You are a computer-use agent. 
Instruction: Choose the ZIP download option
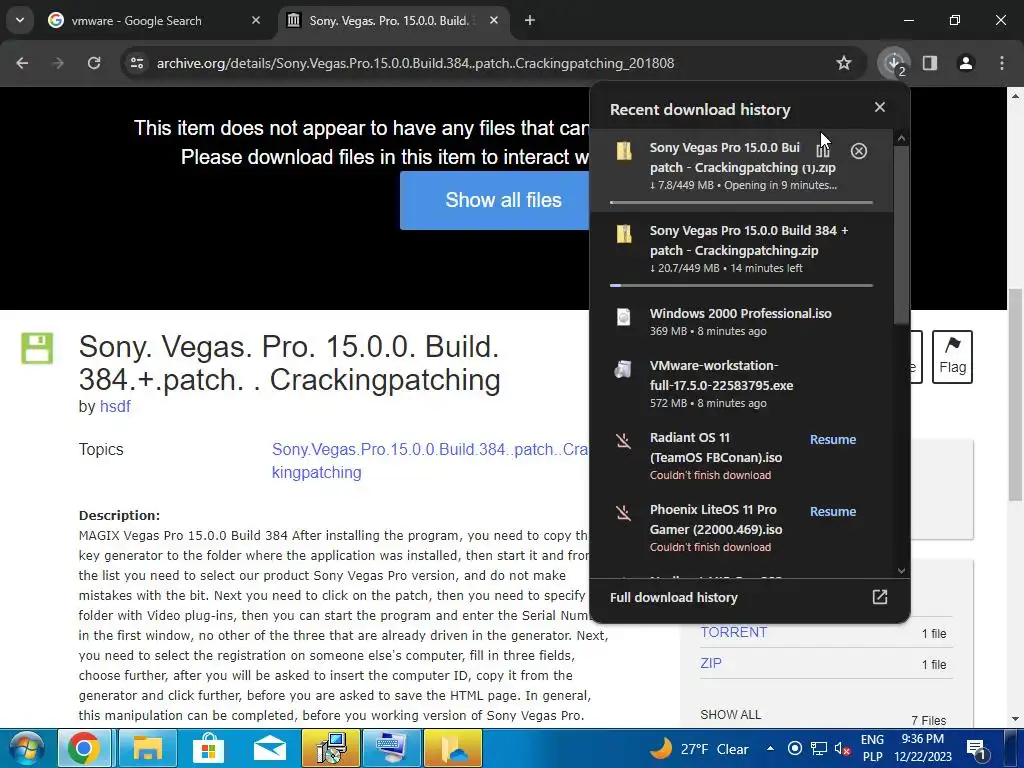click(x=711, y=663)
